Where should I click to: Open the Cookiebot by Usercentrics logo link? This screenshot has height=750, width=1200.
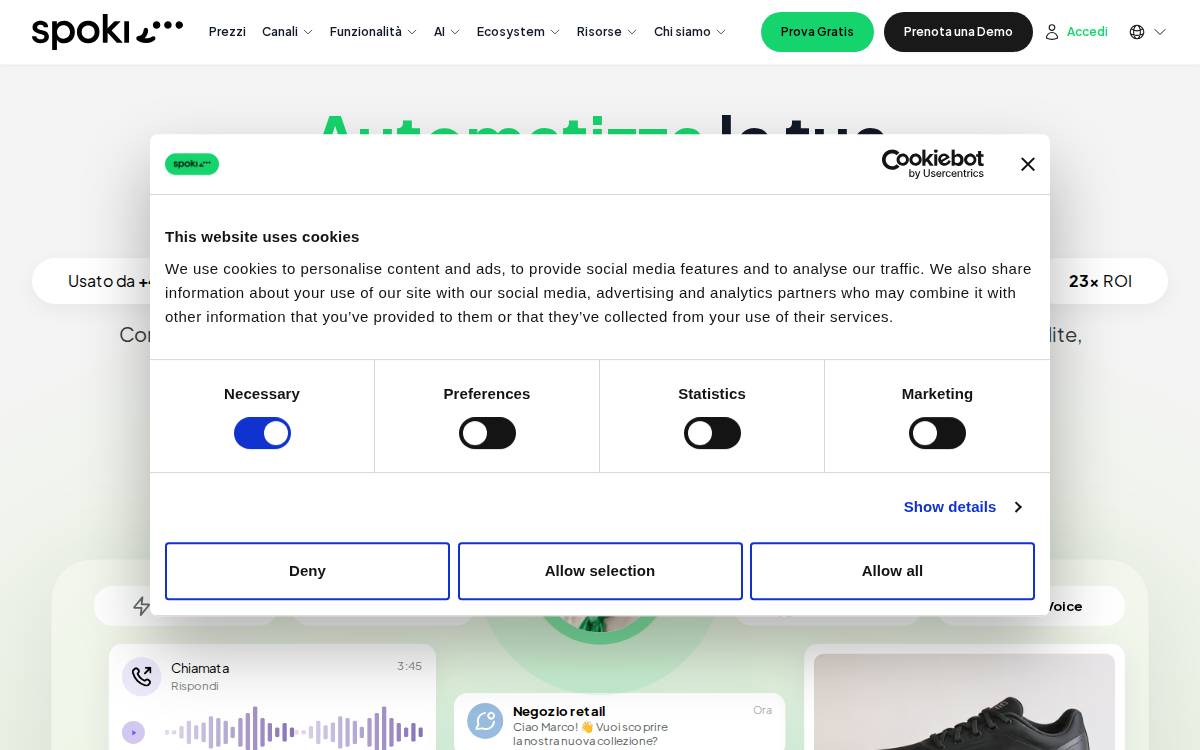(932, 164)
